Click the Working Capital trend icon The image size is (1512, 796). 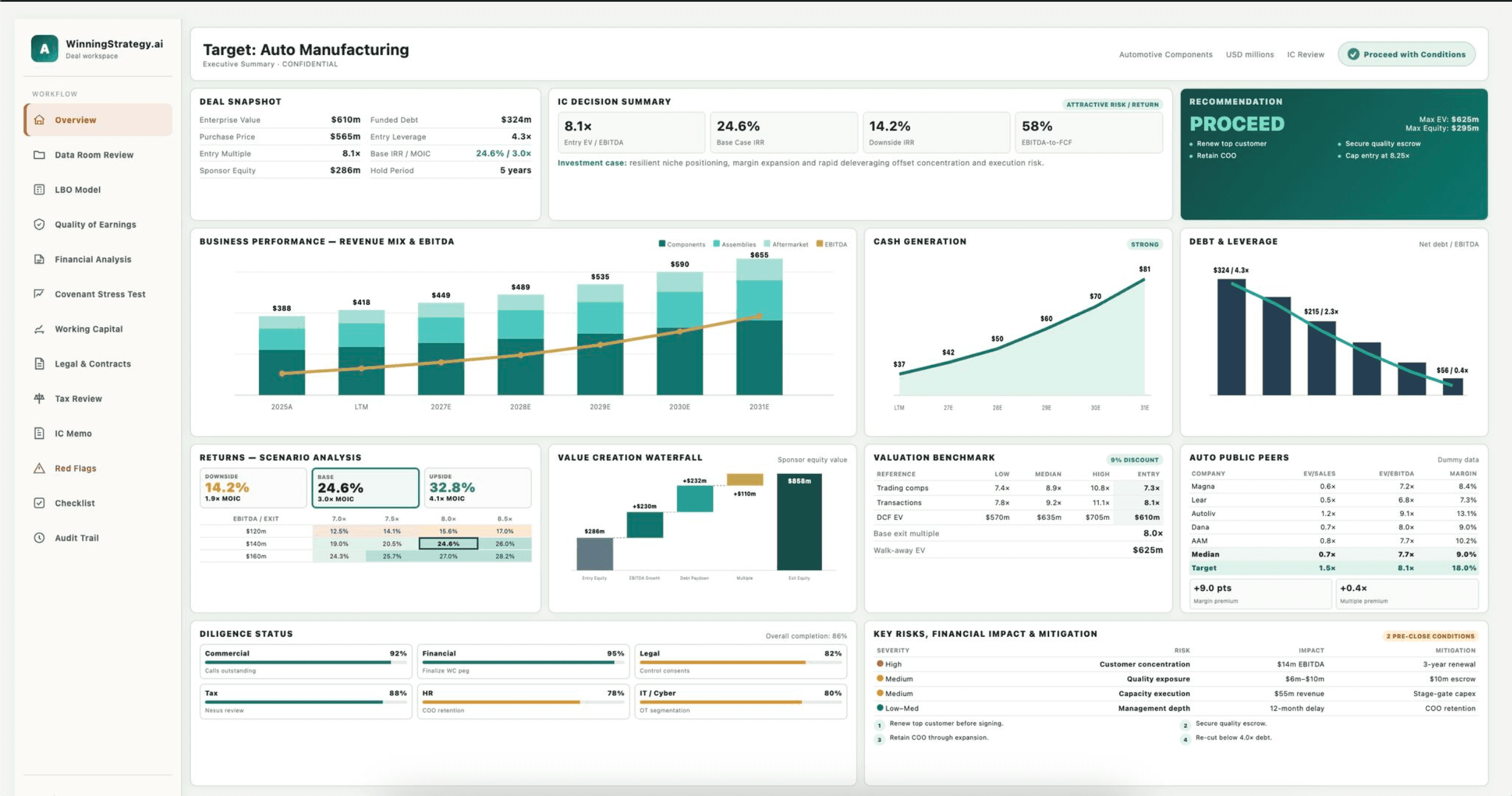click(39, 329)
